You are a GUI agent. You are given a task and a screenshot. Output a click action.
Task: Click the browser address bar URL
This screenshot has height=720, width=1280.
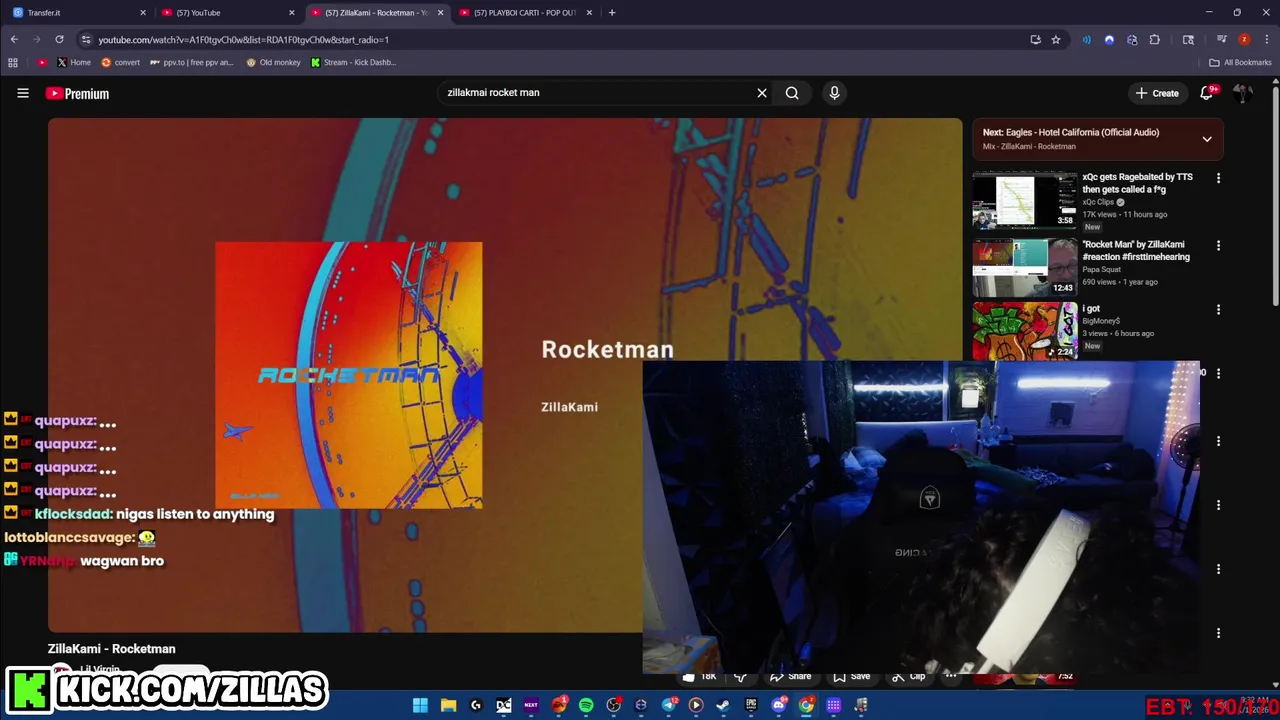(x=243, y=40)
